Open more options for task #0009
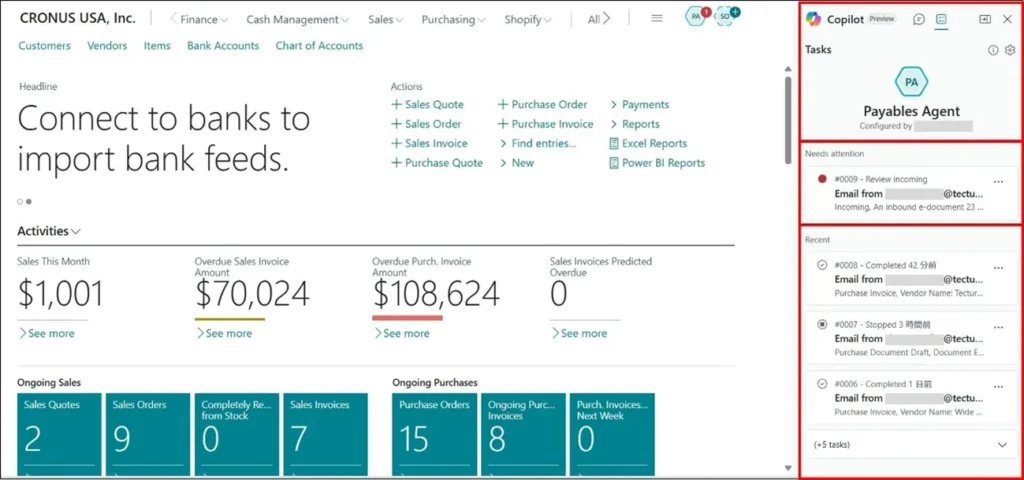Screen dimensions: 1024x480 998,182
